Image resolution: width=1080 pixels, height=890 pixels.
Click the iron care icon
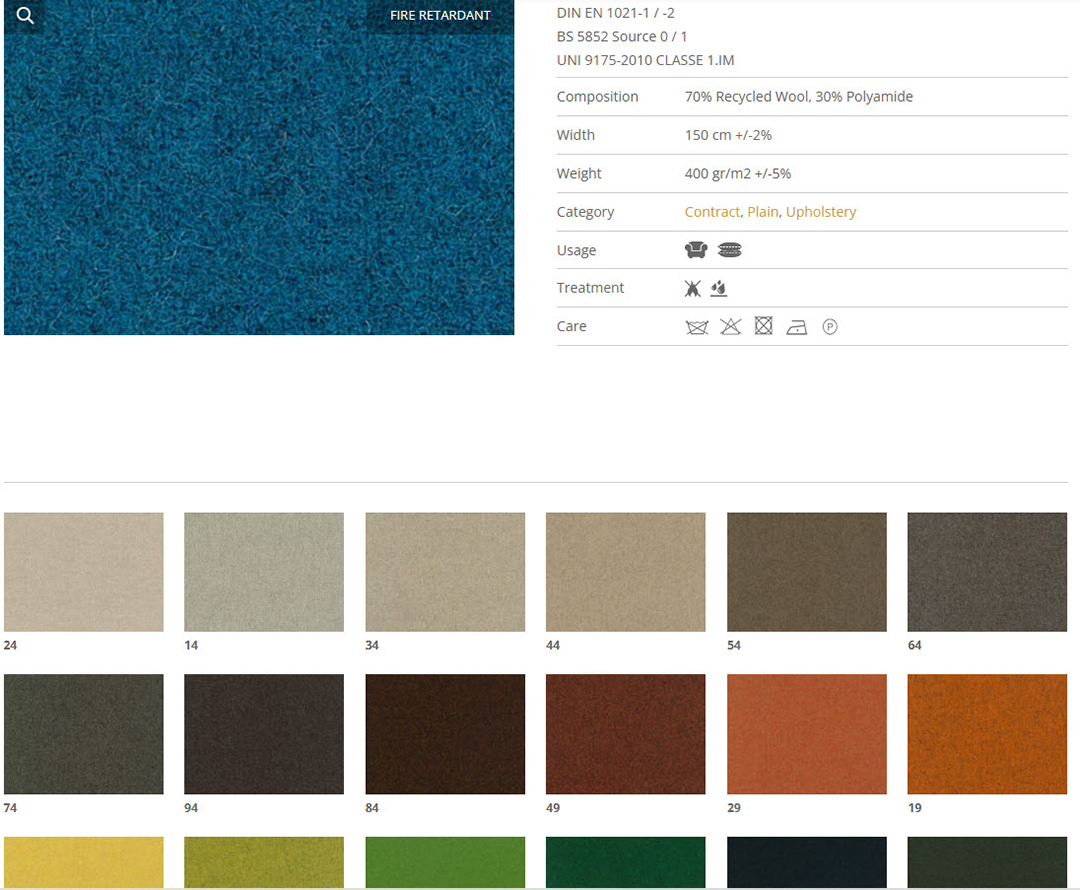point(796,327)
